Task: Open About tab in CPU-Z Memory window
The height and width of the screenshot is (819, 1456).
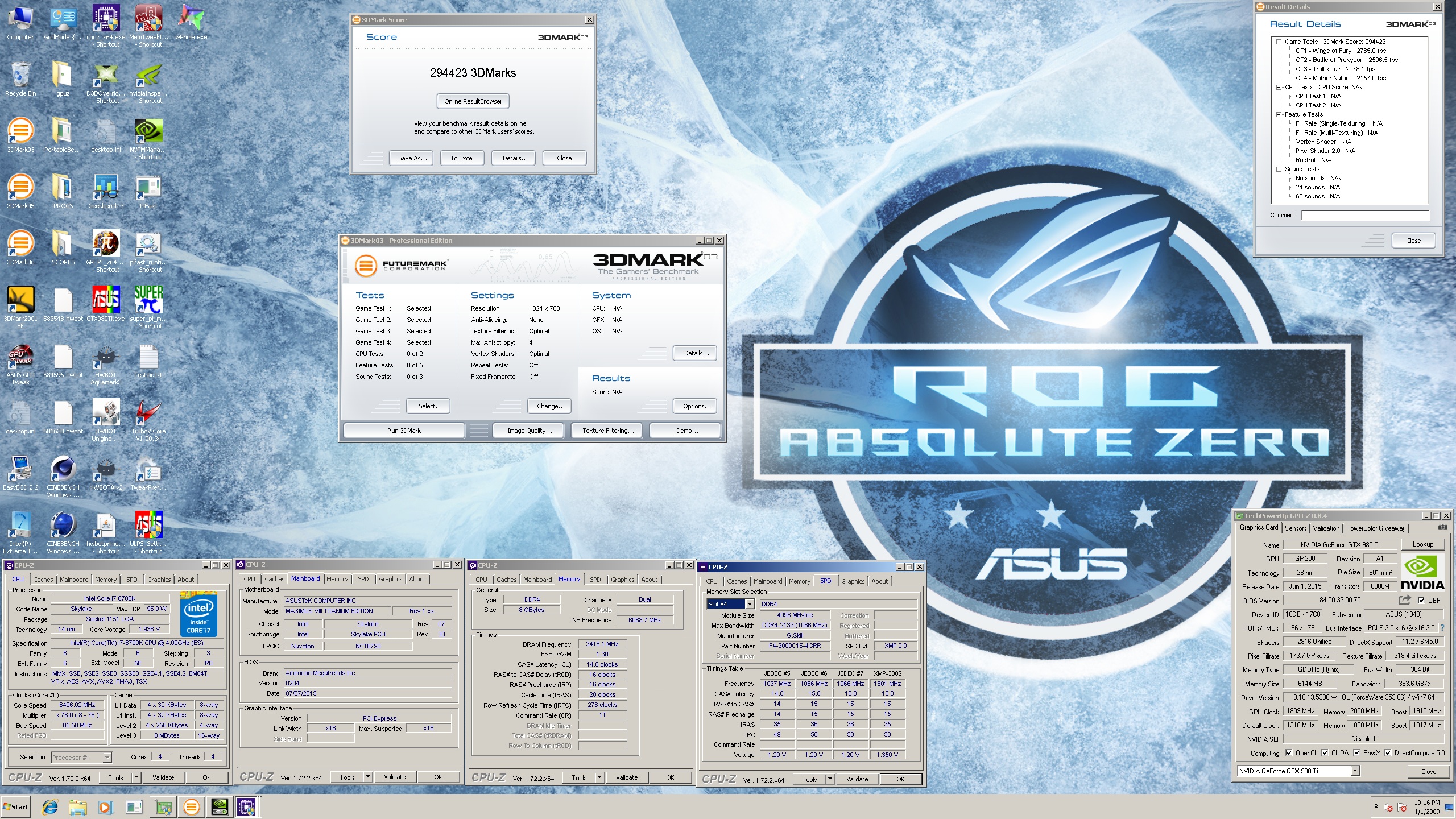Action: [649, 580]
